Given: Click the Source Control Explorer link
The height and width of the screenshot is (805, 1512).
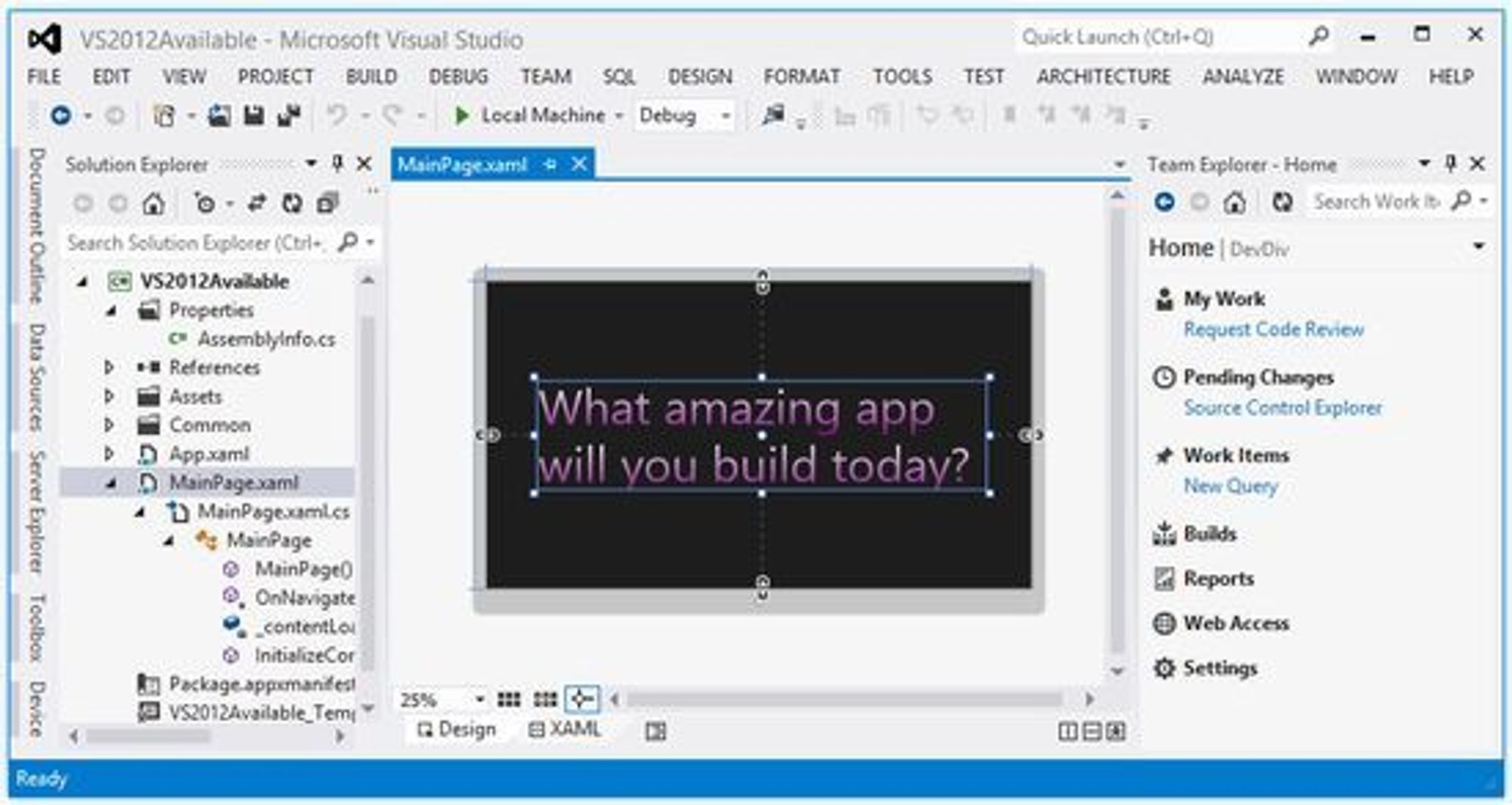Looking at the screenshot, I should tap(1283, 407).
